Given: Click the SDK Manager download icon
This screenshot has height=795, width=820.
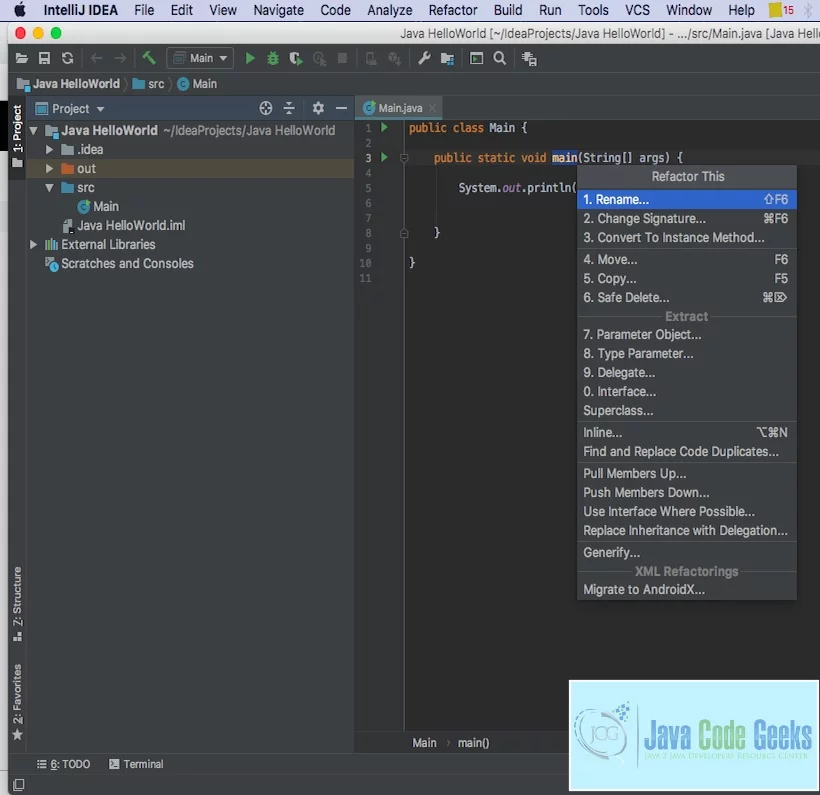Looking at the screenshot, I should (394, 59).
